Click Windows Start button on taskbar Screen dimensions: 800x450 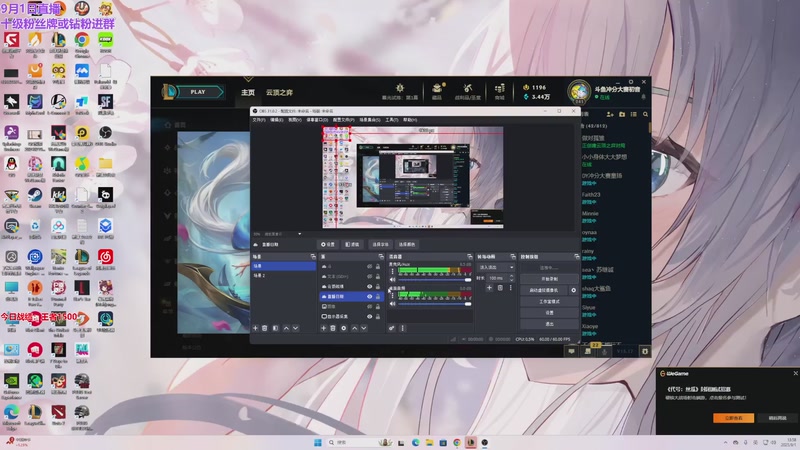[x=318, y=442]
